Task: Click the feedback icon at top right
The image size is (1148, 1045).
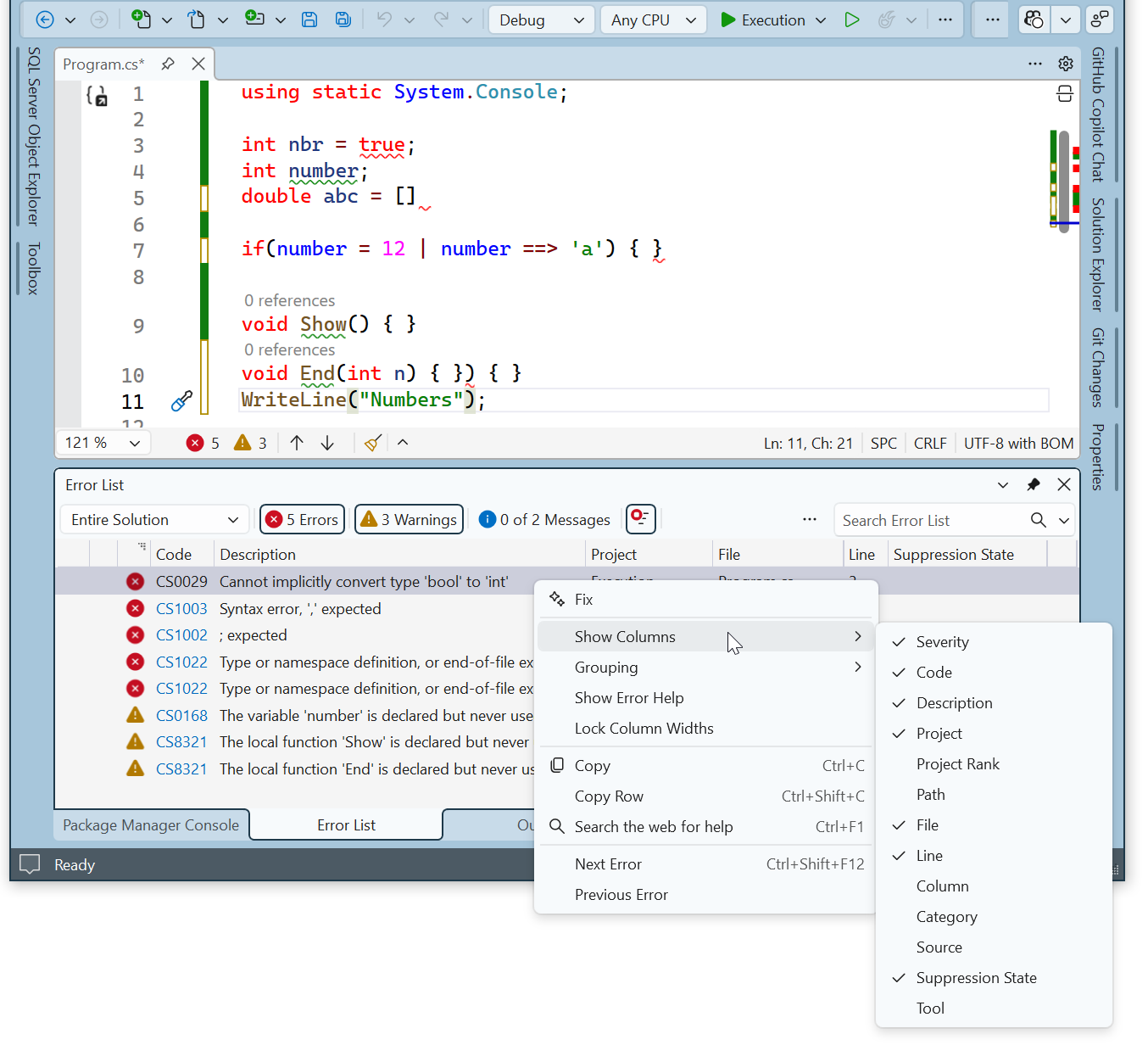Action: tap(1100, 20)
